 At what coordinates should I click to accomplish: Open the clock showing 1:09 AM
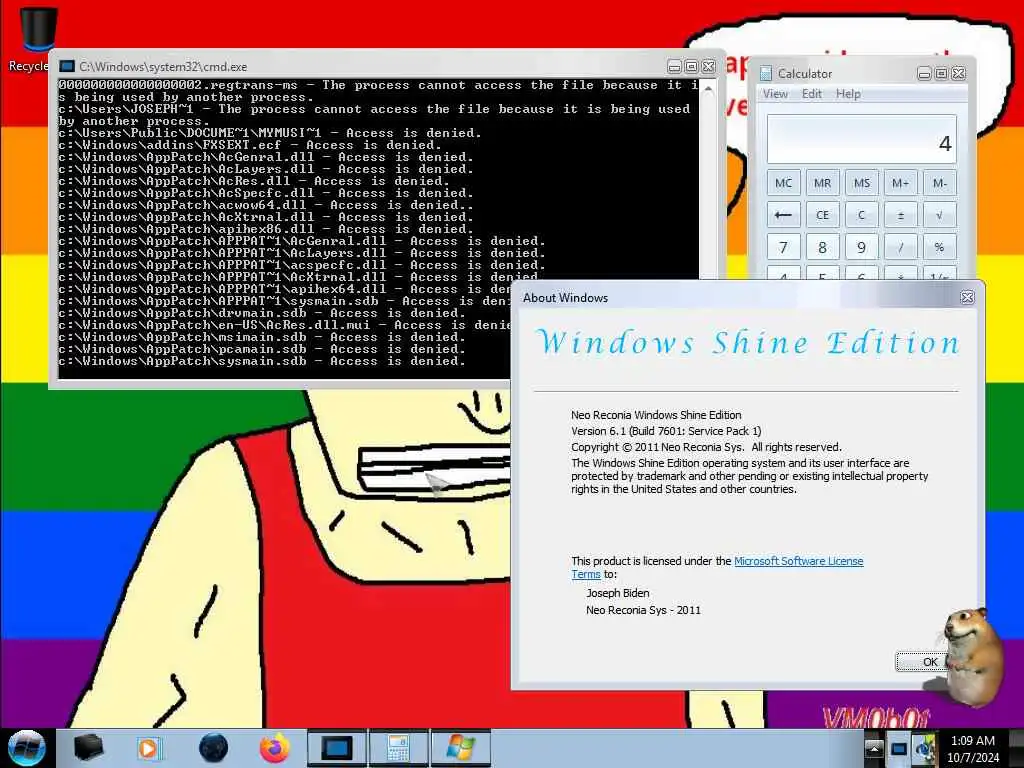tap(973, 749)
